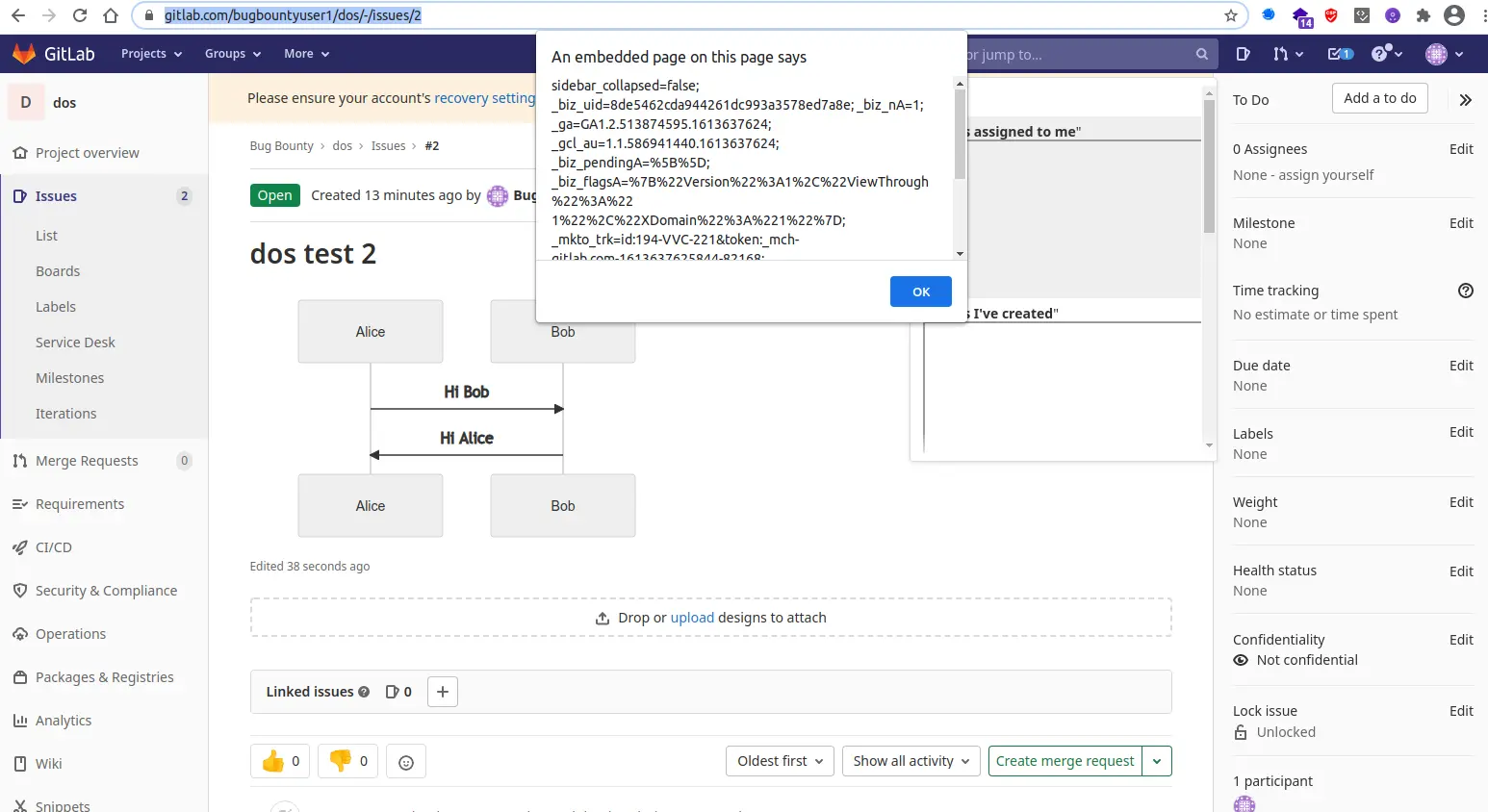Open the Projects menu in navbar

click(x=151, y=54)
